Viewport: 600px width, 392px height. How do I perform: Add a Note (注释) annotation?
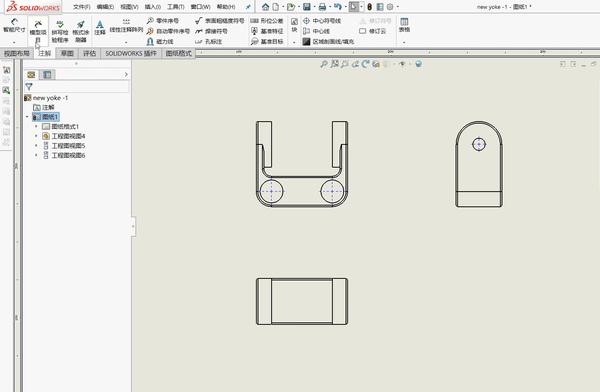point(99,28)
